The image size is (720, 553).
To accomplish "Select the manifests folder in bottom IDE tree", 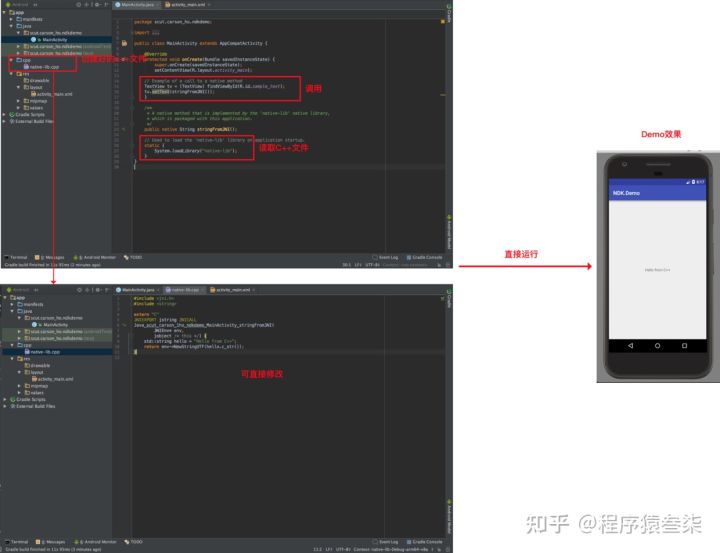I will pyautogui.click(x=31, y=305).
